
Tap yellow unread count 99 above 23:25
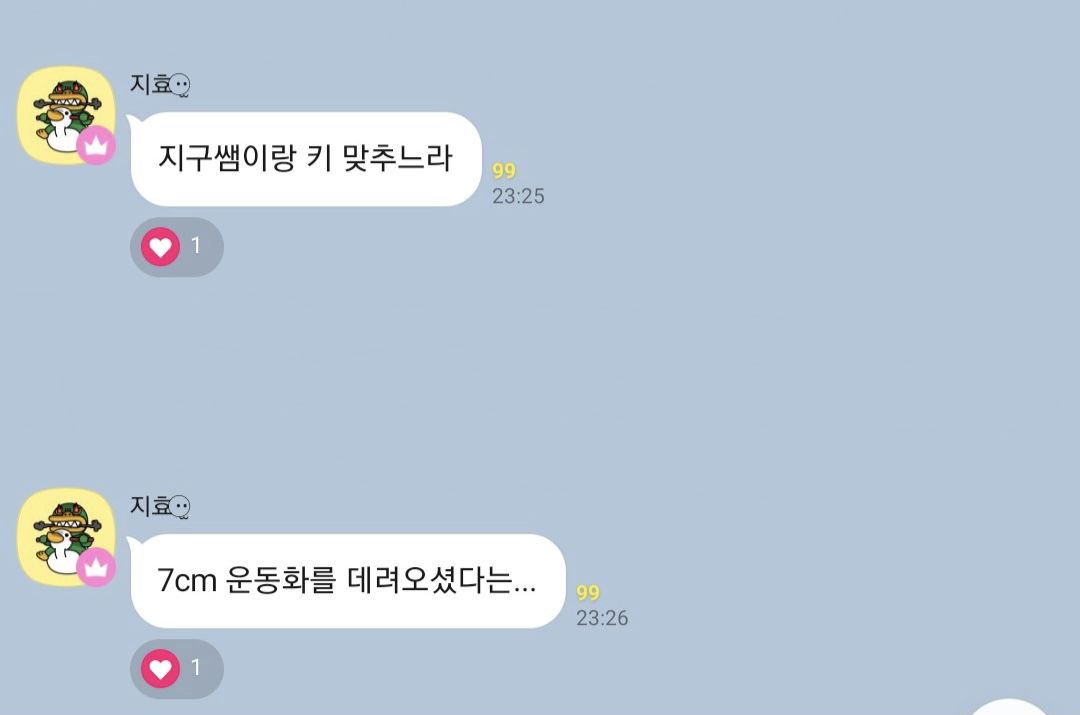tap(504, 171)
